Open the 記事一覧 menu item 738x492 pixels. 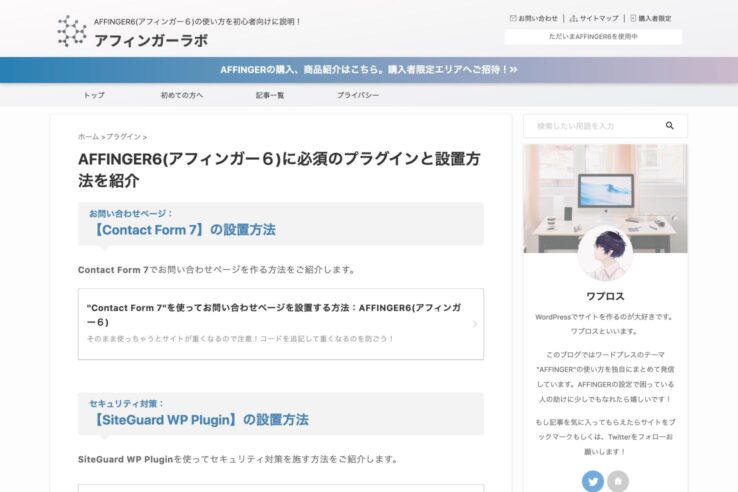coord(270,95)
